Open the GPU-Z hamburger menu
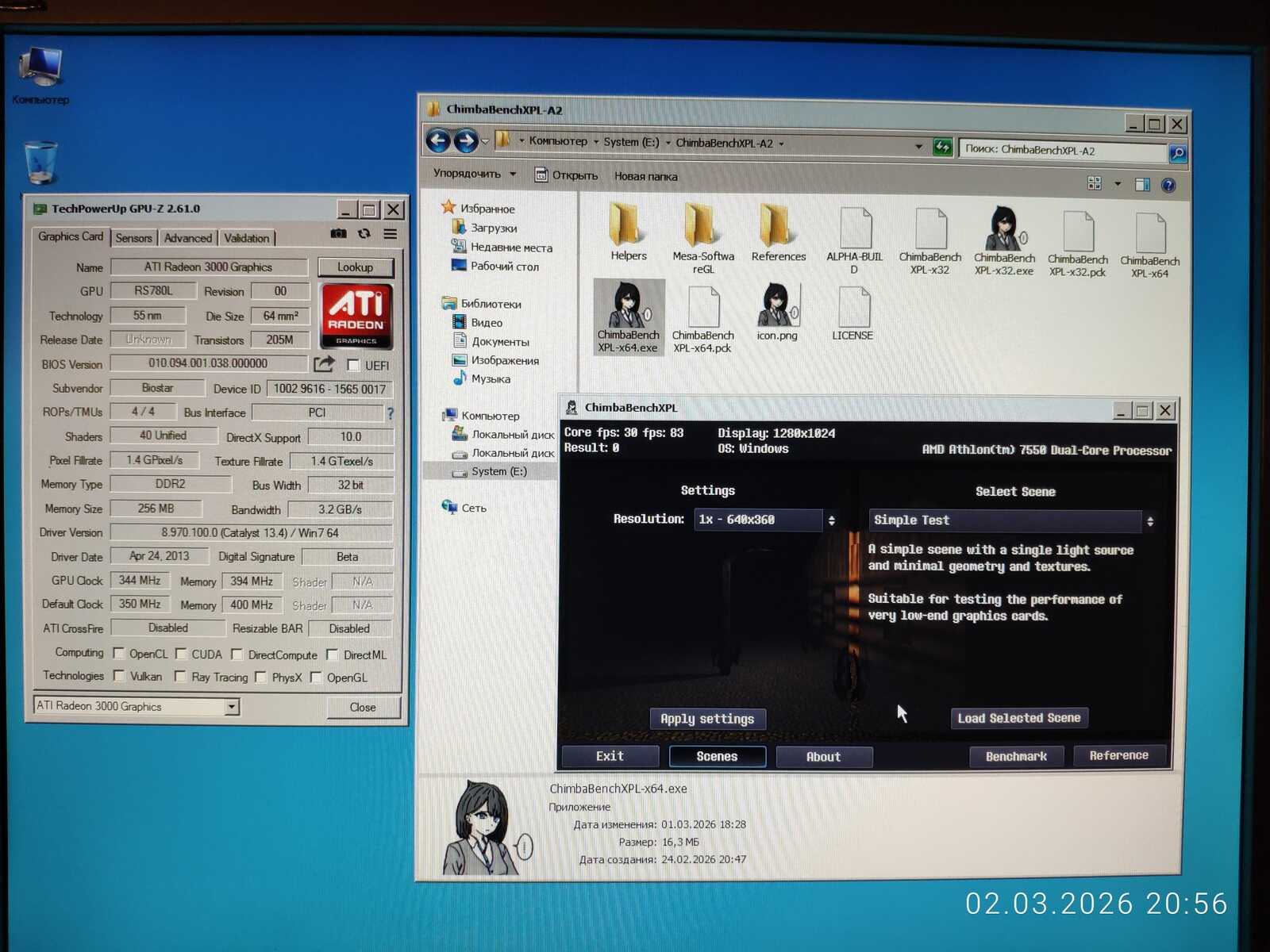This screenshot has width=1270, height=952. (391, 234)
